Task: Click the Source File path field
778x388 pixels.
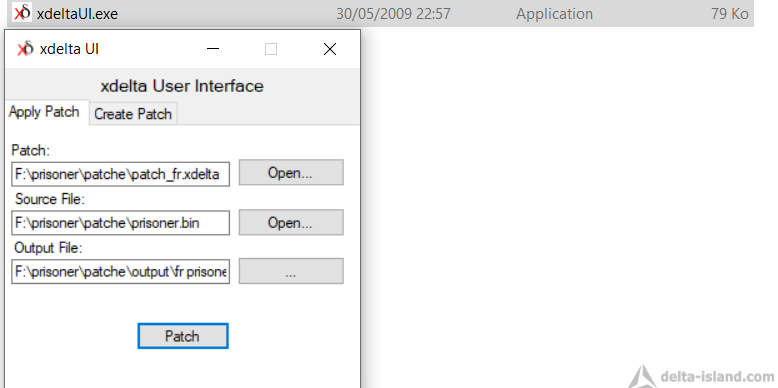Action: tap(121, 223)
